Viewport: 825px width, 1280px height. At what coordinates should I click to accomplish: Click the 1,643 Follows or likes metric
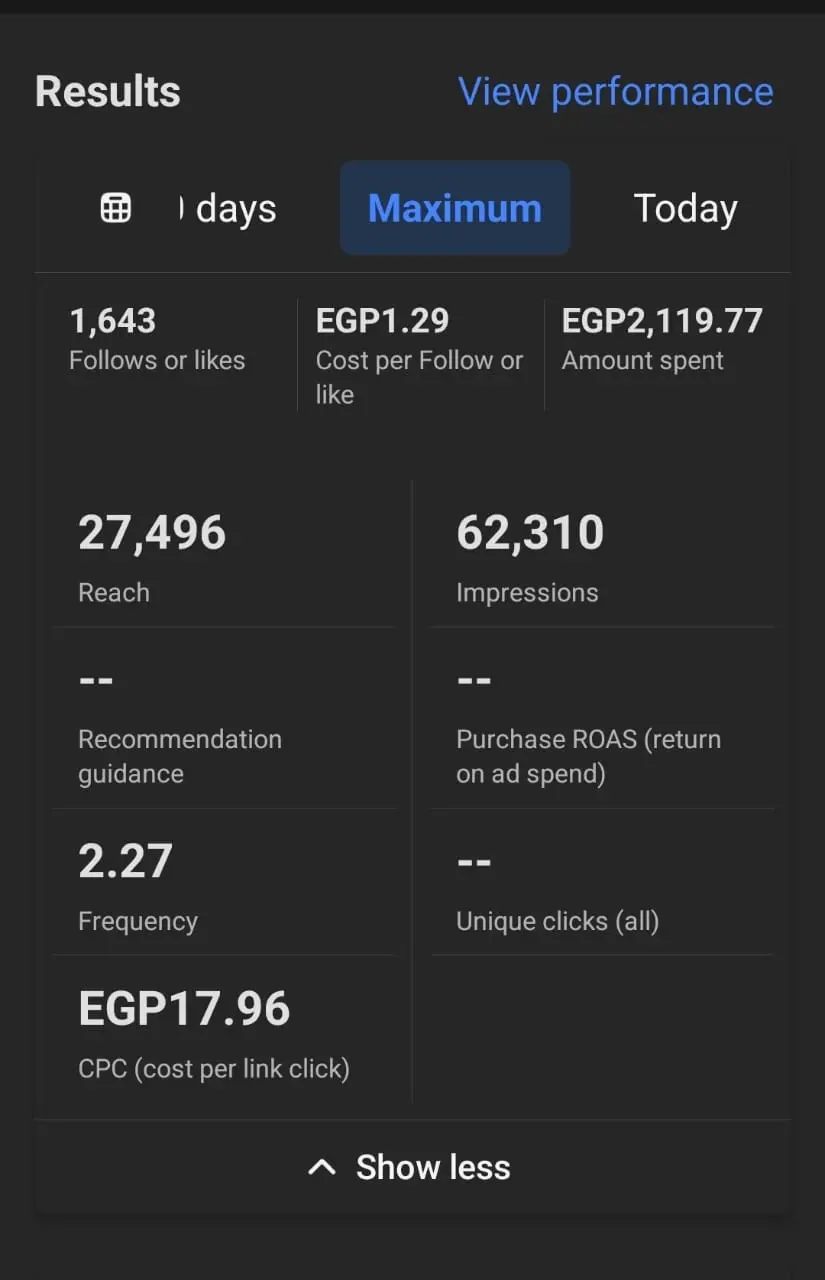pyautogui.click(x=157, y=340)
